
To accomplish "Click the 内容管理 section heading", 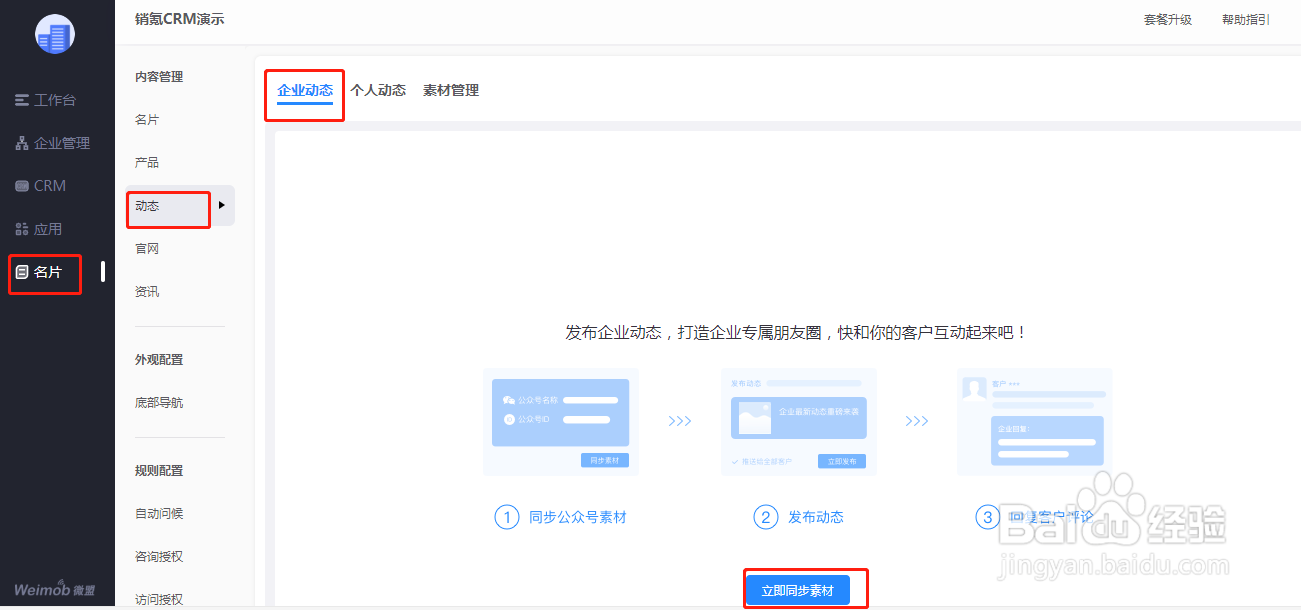I will (159, 77).
